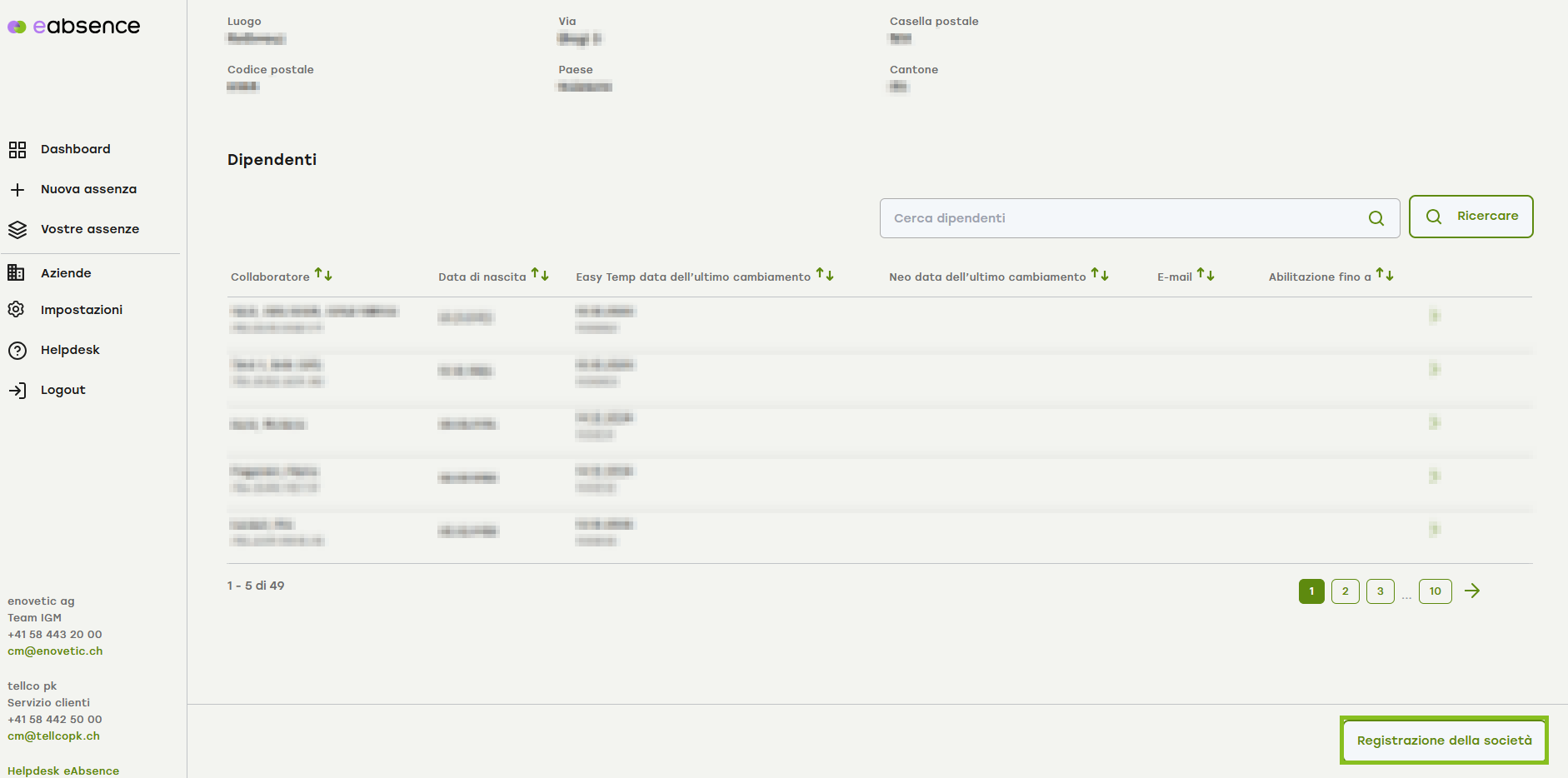The image size is (1568, 778).
Task: Jump to page 10 of employees
Action: [1435, 591]
